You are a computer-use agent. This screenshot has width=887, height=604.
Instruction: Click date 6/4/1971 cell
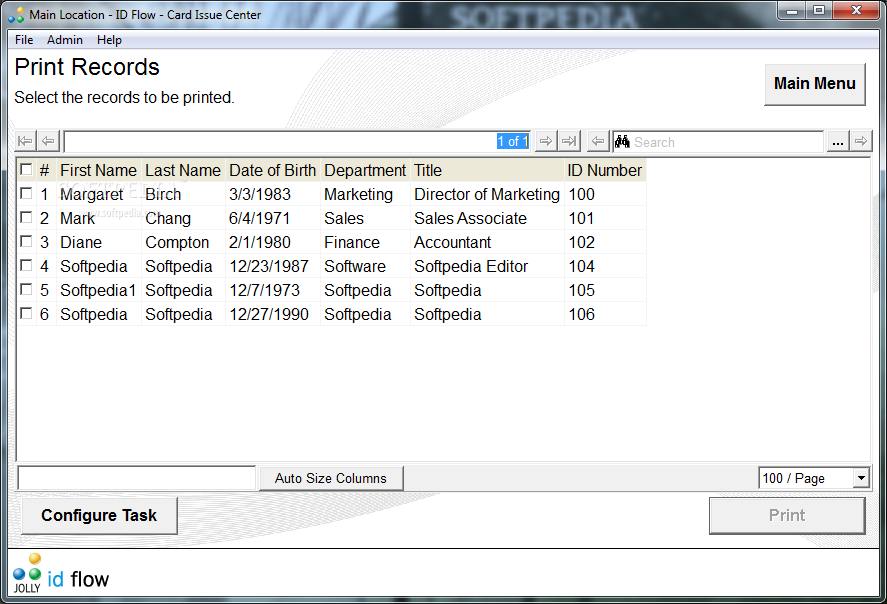click(x=273, y=218)
